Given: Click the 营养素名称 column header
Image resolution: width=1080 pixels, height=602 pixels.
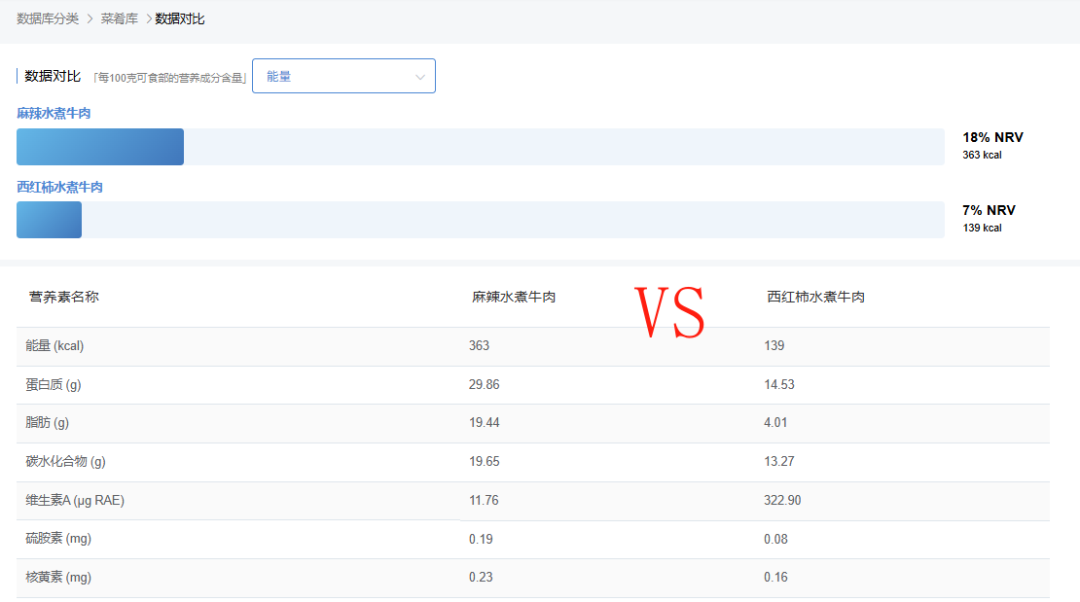Looking at the screenshot, I should point(64,297).
